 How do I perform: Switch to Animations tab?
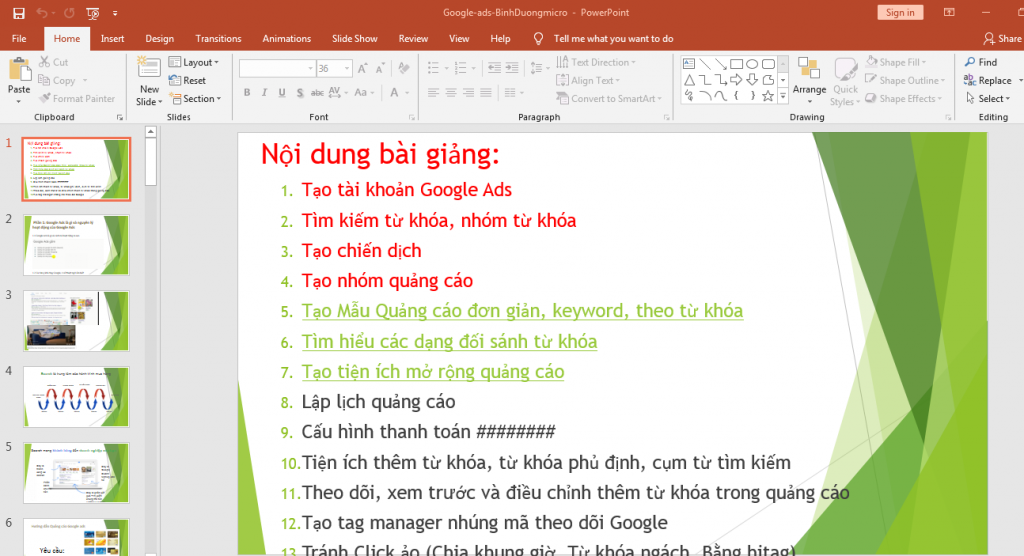[287, 39]
